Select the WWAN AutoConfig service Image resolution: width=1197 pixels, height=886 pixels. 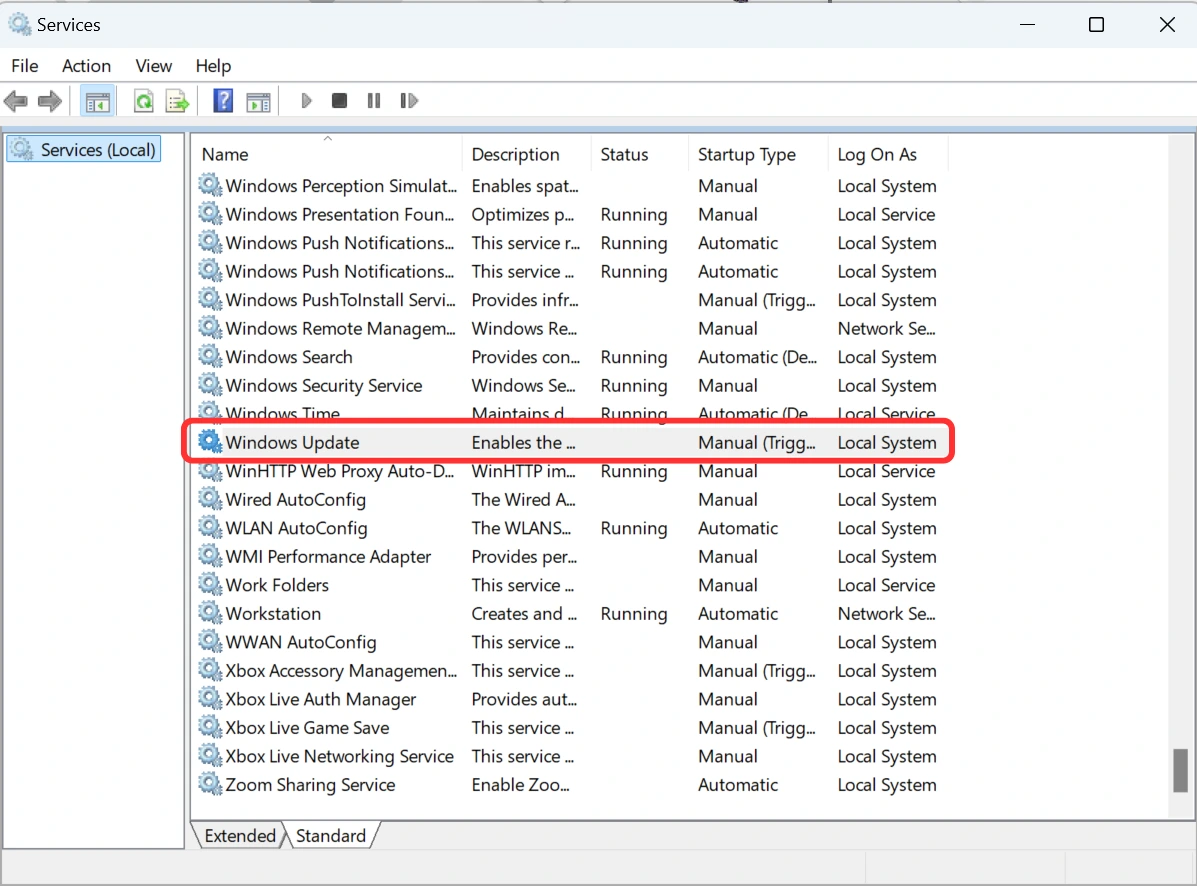(x=568, y=642)
